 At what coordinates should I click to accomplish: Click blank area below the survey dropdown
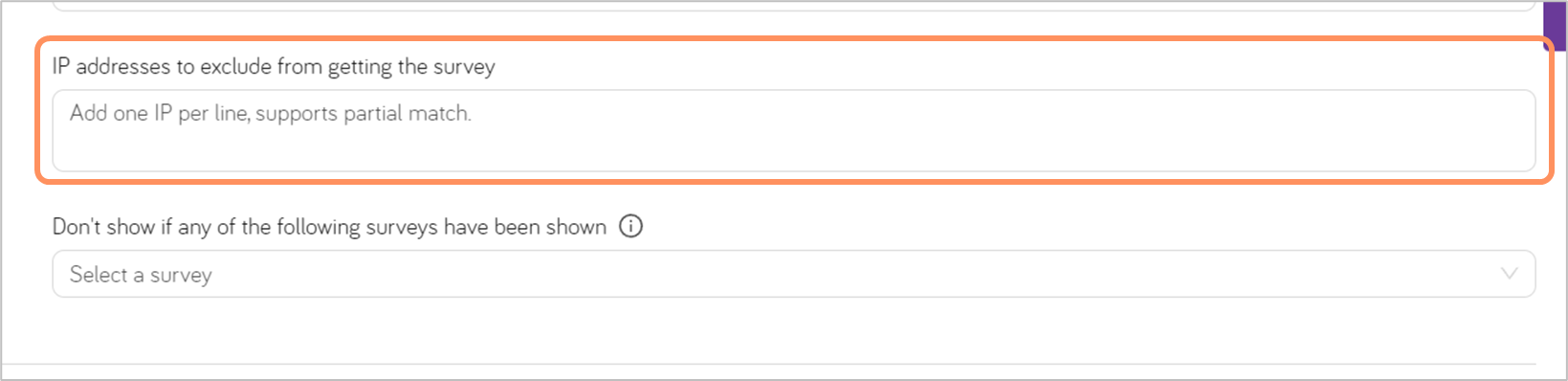tap(793, 329)
